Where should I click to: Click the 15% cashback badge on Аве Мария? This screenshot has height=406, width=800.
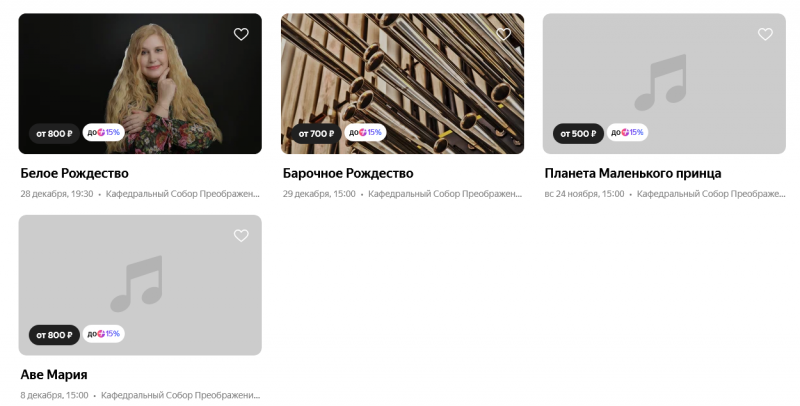pyautogui.click(x=104, y=334)
